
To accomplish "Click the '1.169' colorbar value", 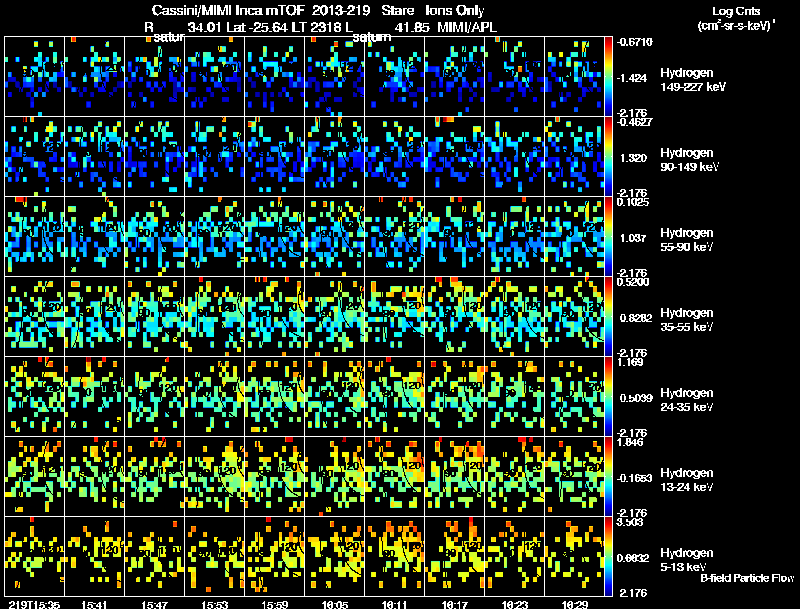I will 630,362.
